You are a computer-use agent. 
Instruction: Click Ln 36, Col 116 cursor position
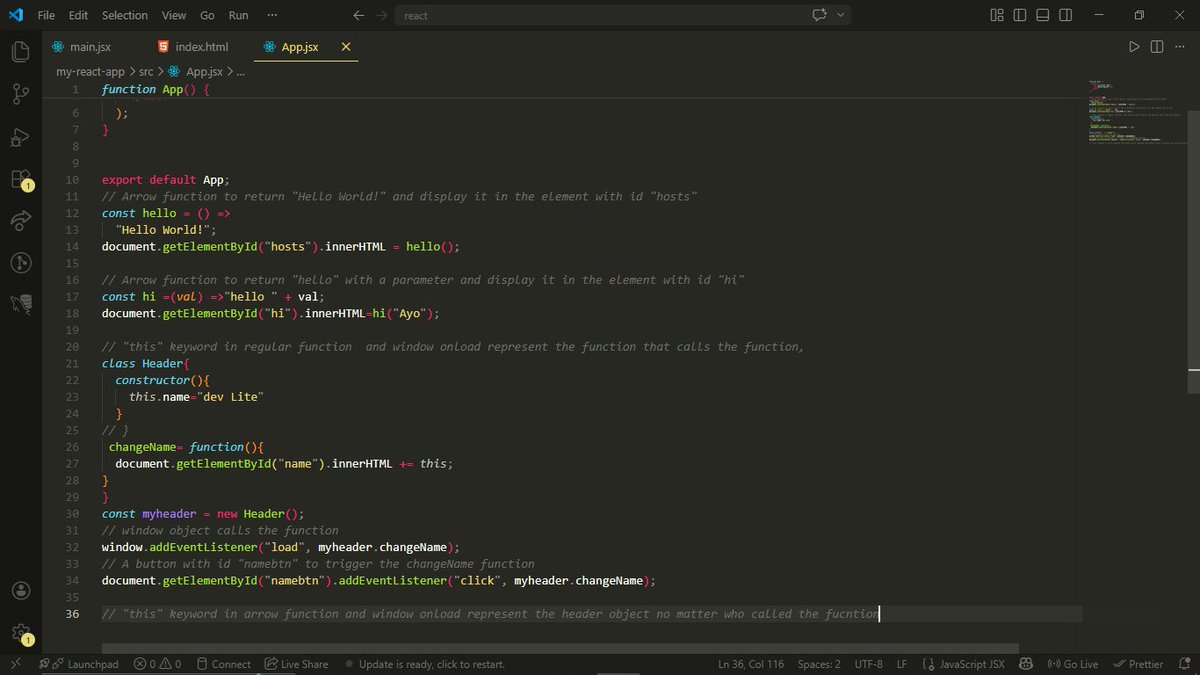(750, 664)
